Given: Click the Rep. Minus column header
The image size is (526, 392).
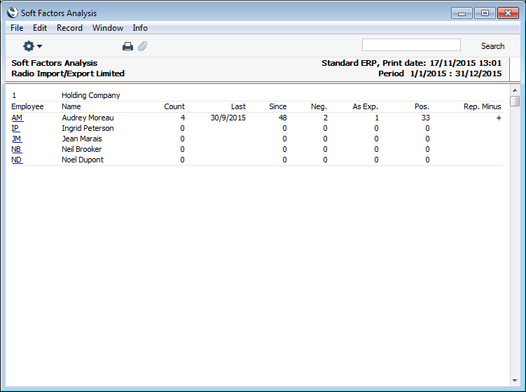Looking at the screenshot, I should [482, 107].
